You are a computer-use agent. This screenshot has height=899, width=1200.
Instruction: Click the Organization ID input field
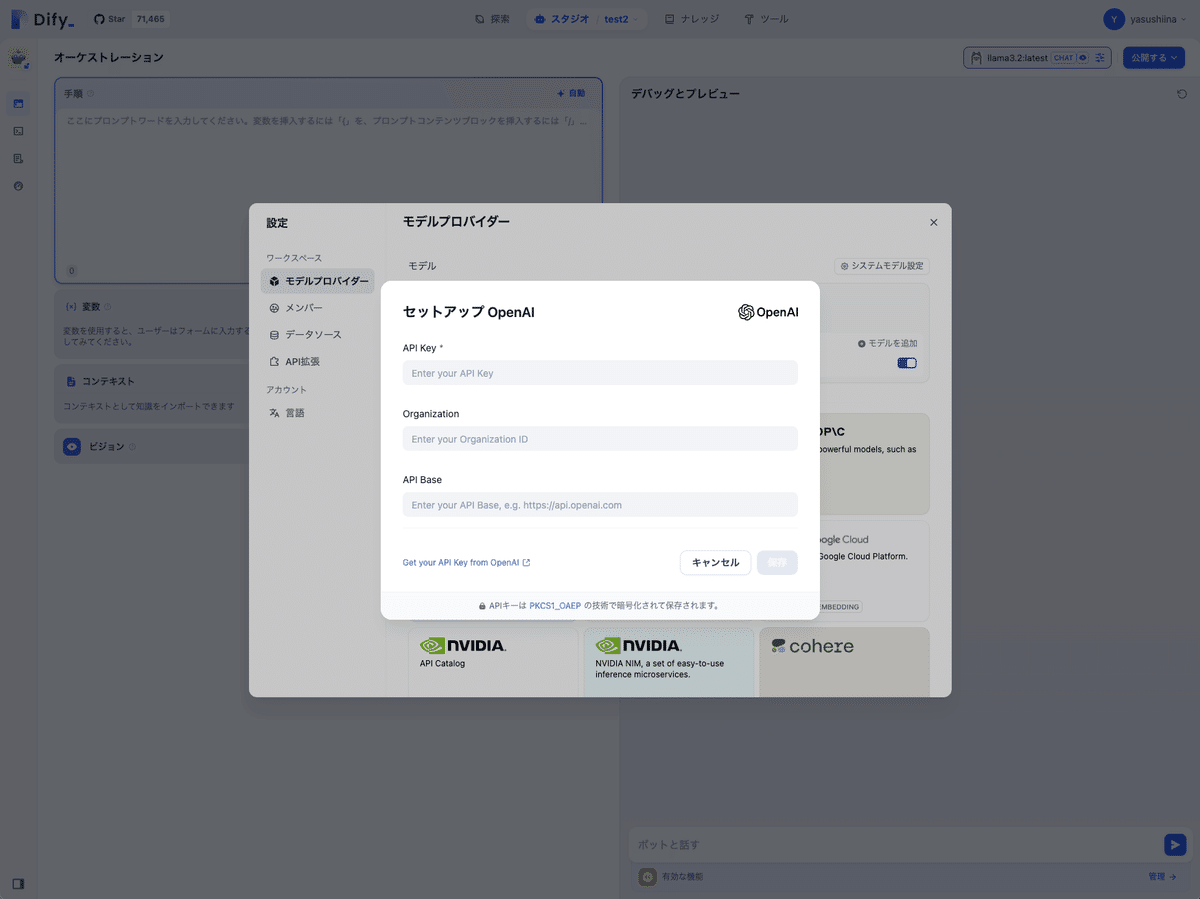600,439
